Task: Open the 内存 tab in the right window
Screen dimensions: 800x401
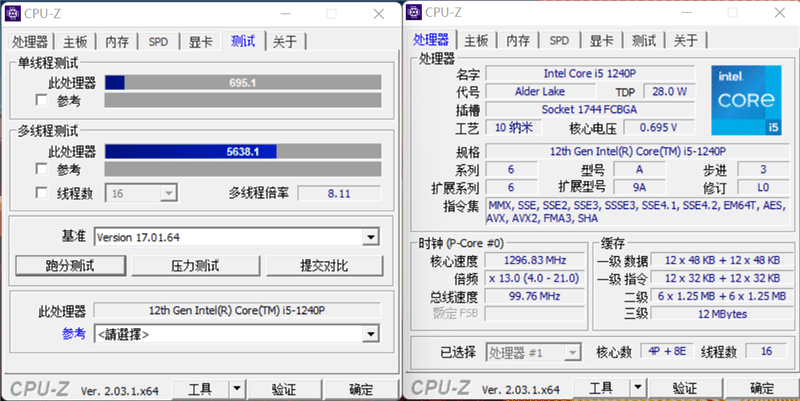Action: (x=518, y=40)
